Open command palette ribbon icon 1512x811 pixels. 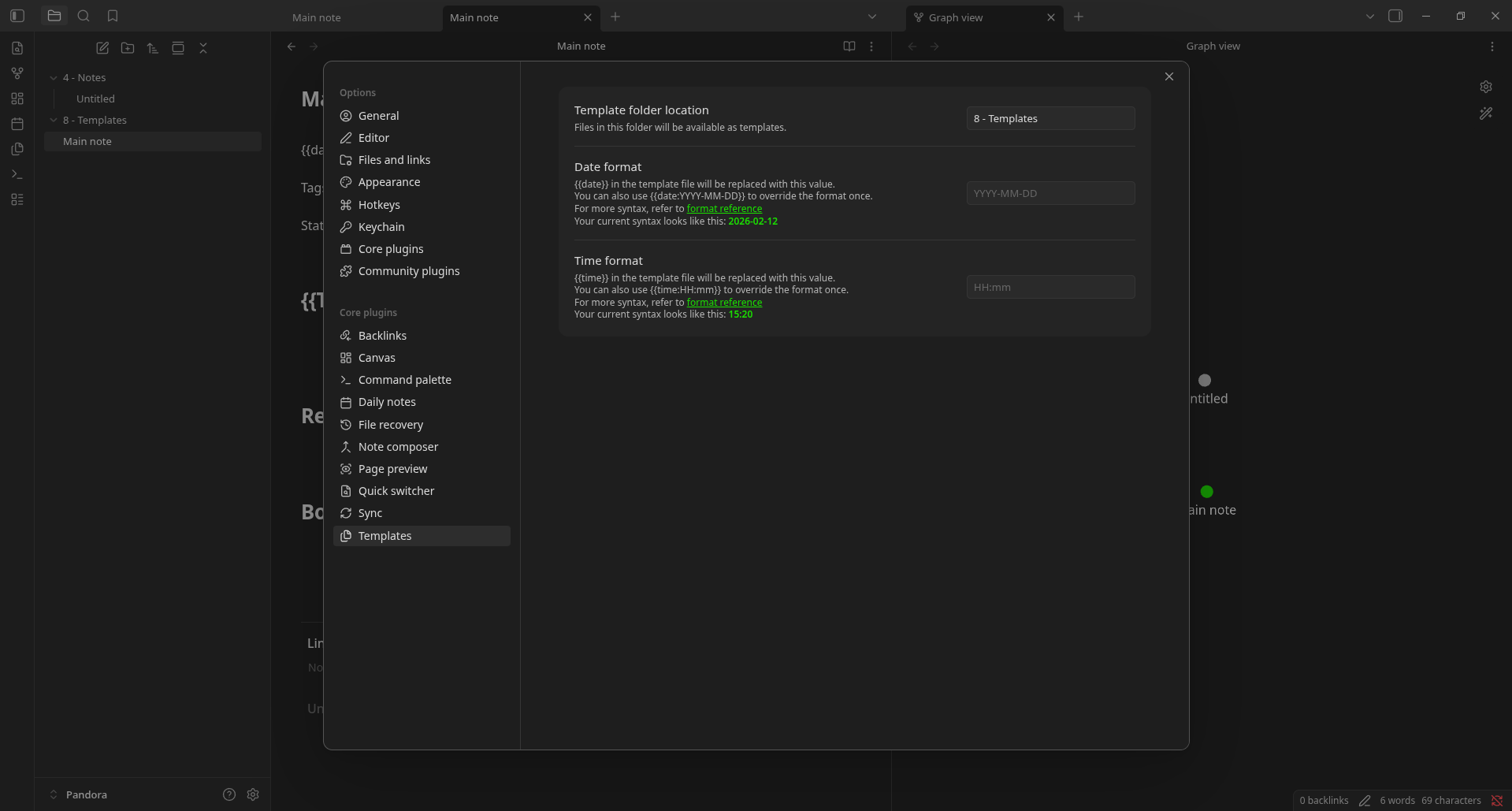pyautogui.click(x=17, y=174)
